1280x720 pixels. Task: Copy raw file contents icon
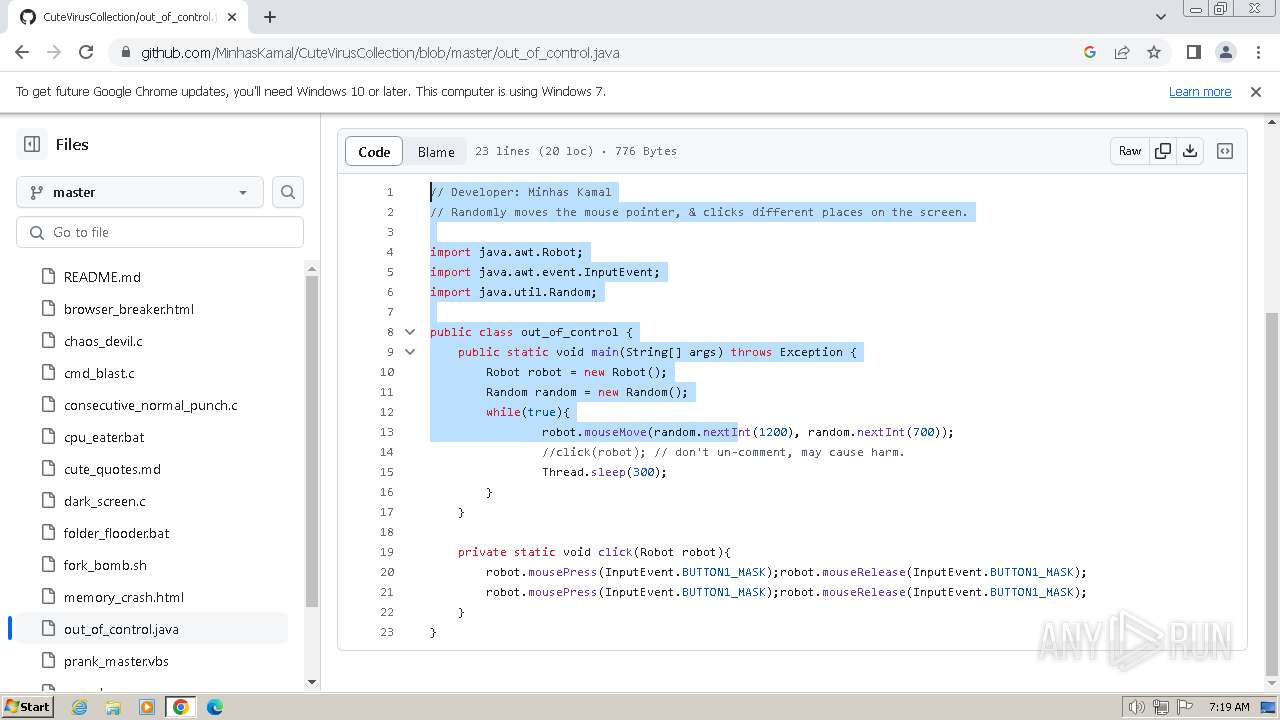click(1163, 151)
